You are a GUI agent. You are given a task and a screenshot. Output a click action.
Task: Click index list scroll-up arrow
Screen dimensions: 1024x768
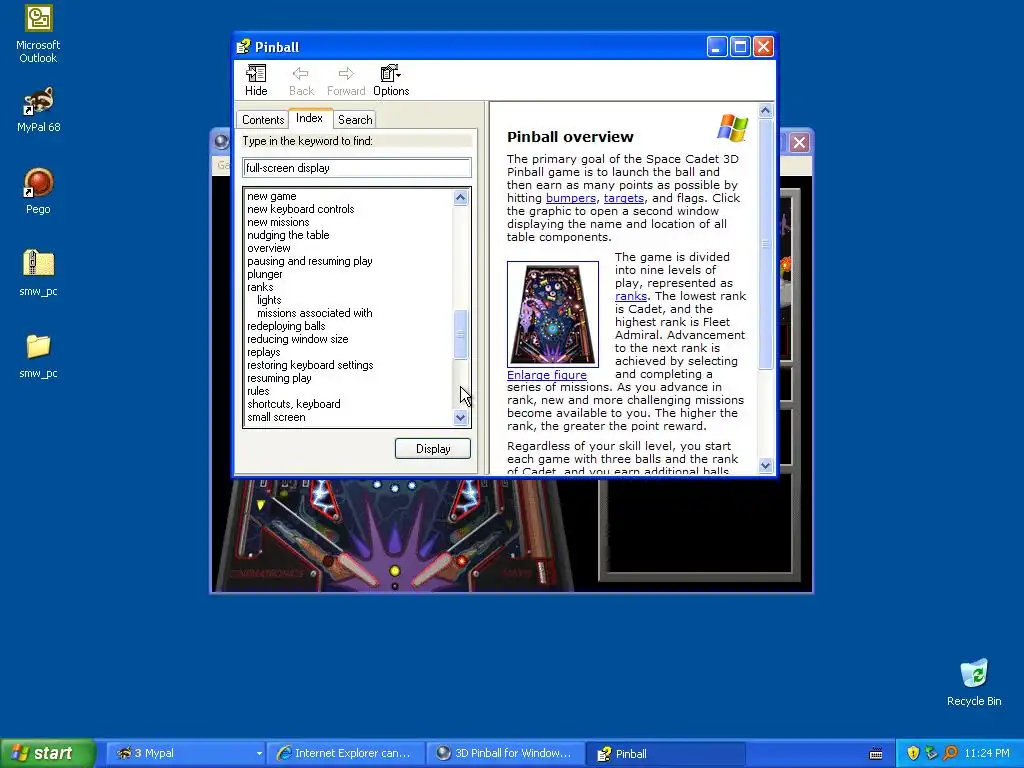pyautogui.click(x=460, y=197)
